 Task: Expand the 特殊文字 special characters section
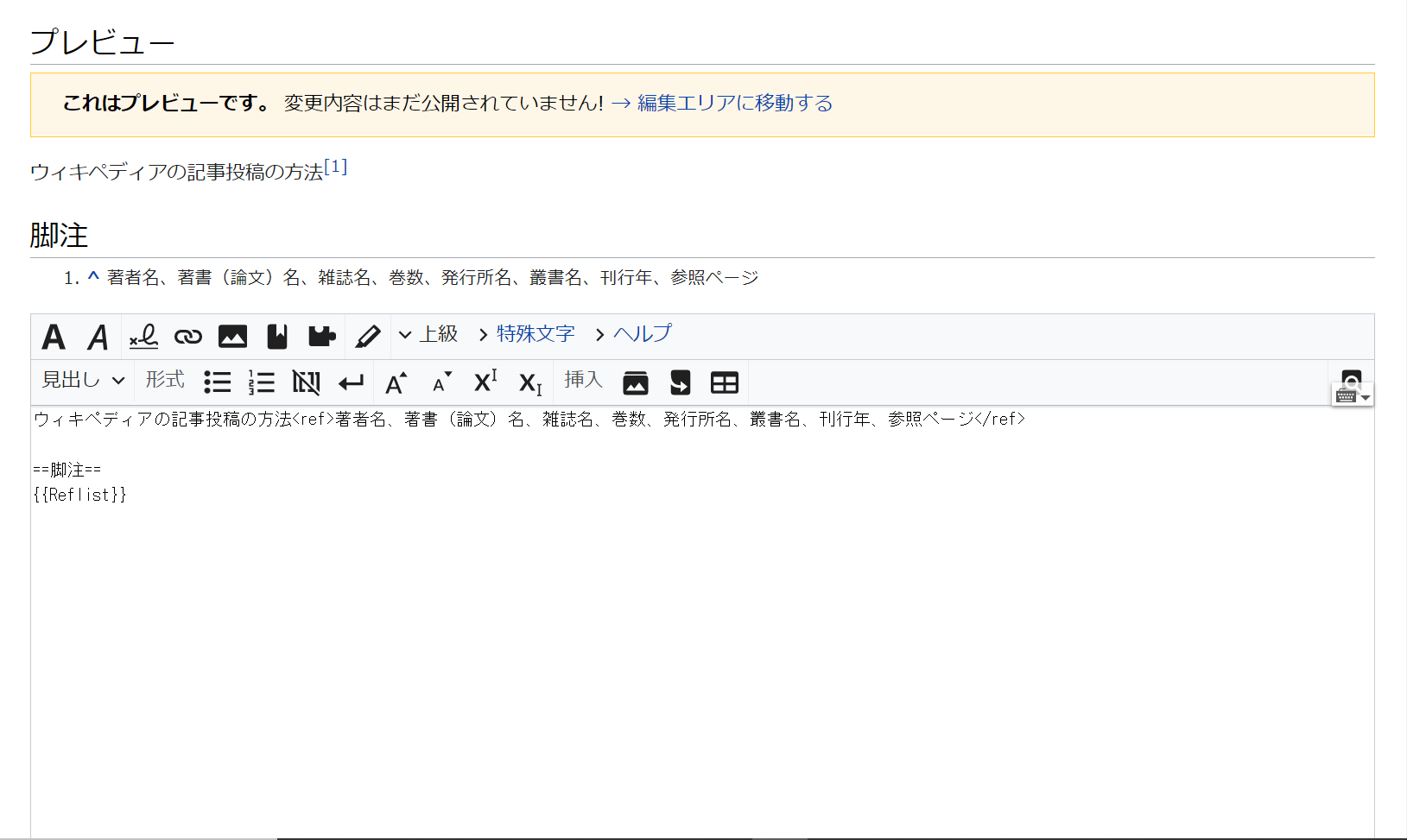(536, 334)
